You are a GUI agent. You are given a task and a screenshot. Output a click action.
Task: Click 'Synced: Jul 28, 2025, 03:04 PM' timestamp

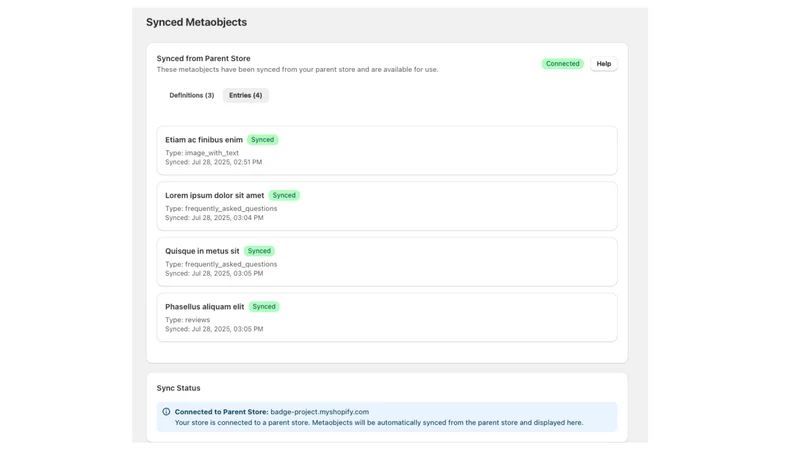[214, 218]
